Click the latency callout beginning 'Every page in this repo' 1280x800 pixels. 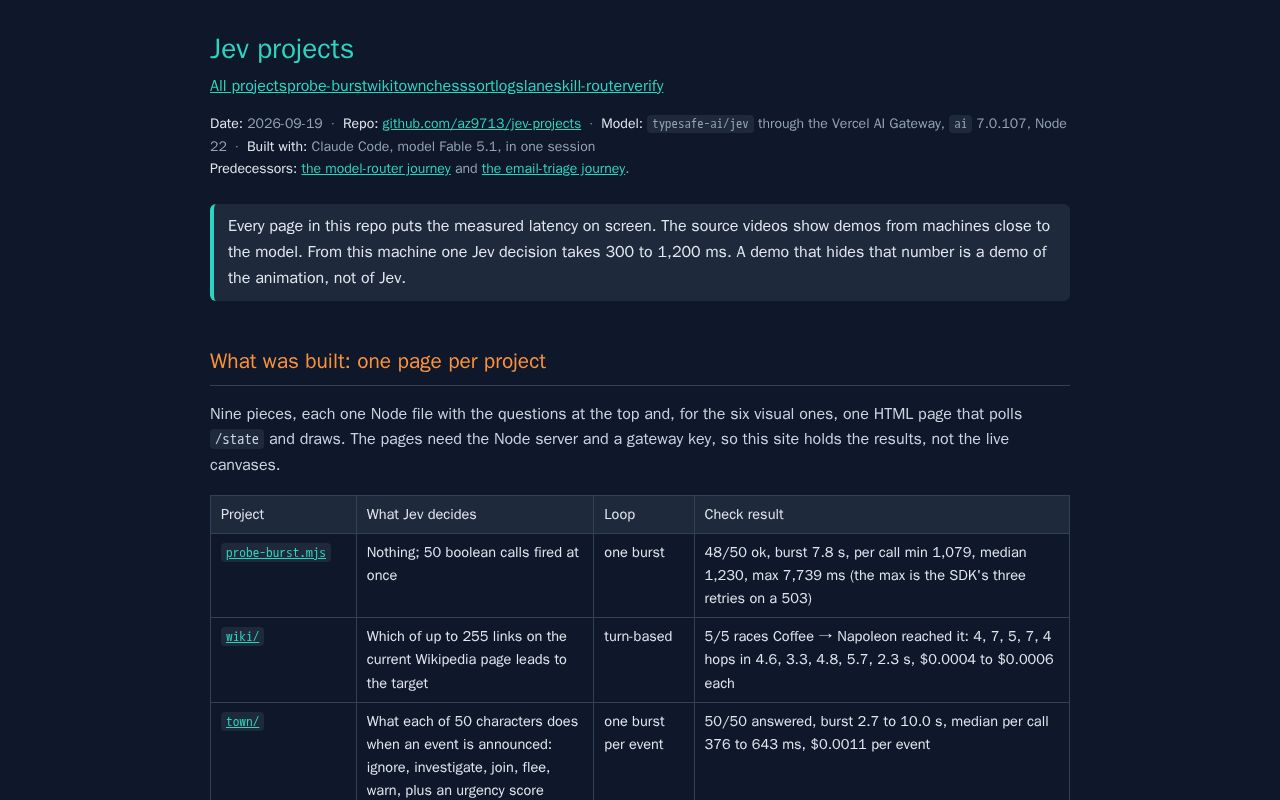coord(640,252)
